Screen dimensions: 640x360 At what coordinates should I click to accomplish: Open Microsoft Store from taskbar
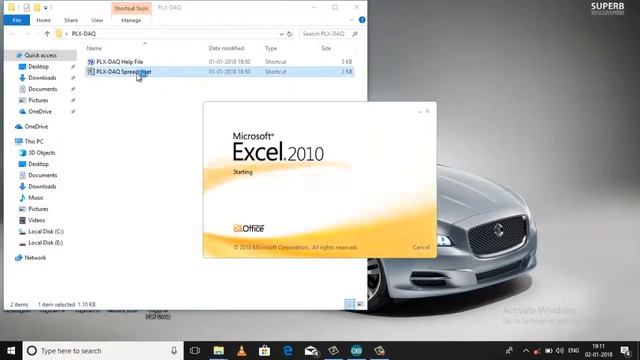[x=264, y=351]
